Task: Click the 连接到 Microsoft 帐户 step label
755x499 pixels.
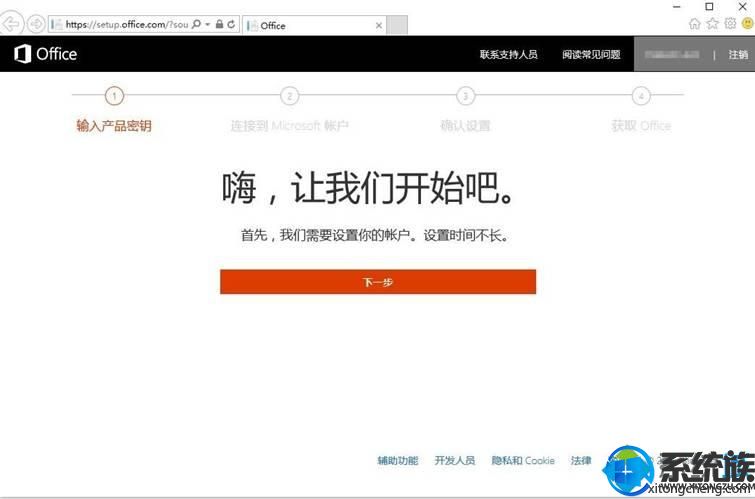Action: point(289,126)
